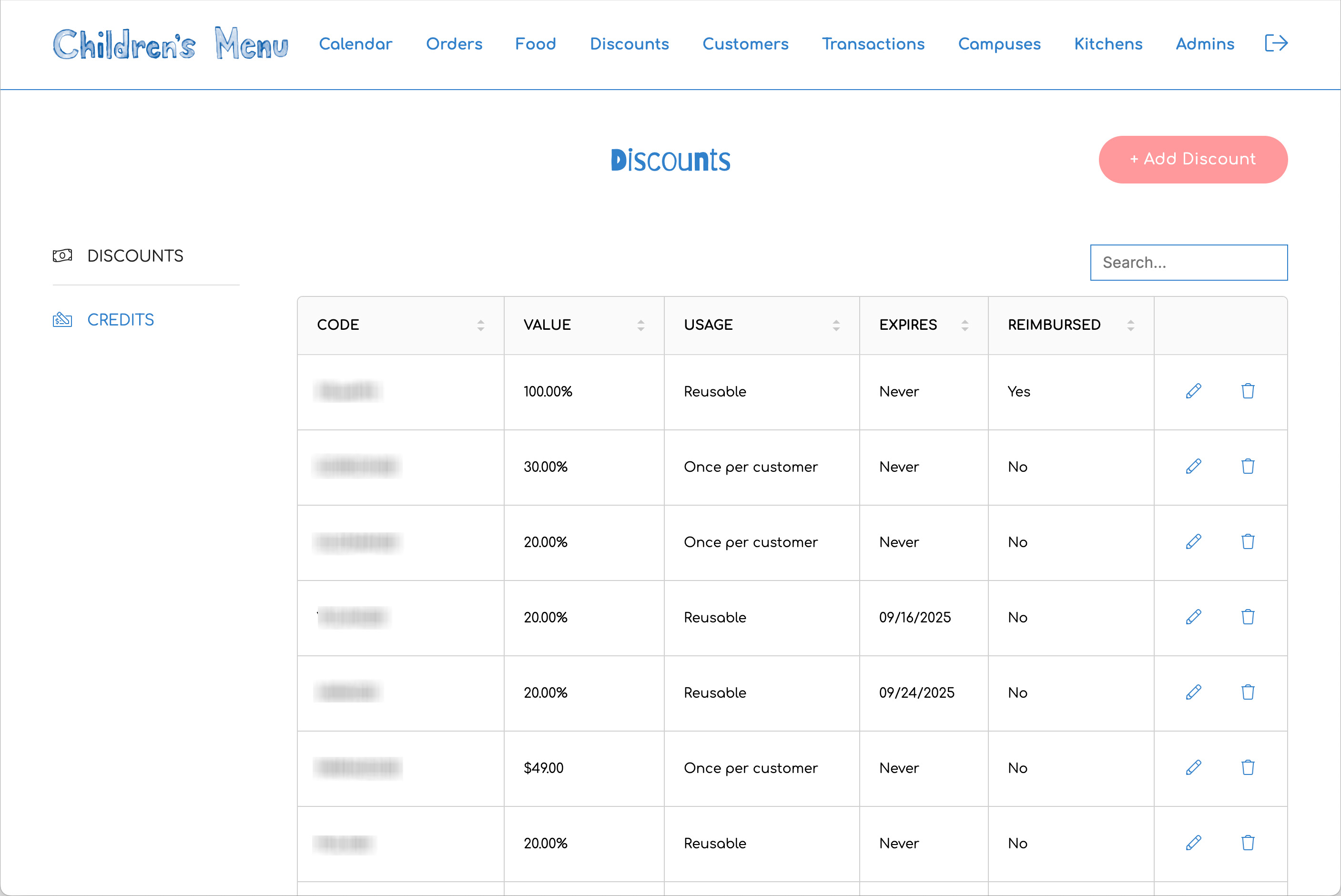Sort table by REIMBURSED column arrows
Viewport: 1341px width, 896px height.
point(1130,325)
